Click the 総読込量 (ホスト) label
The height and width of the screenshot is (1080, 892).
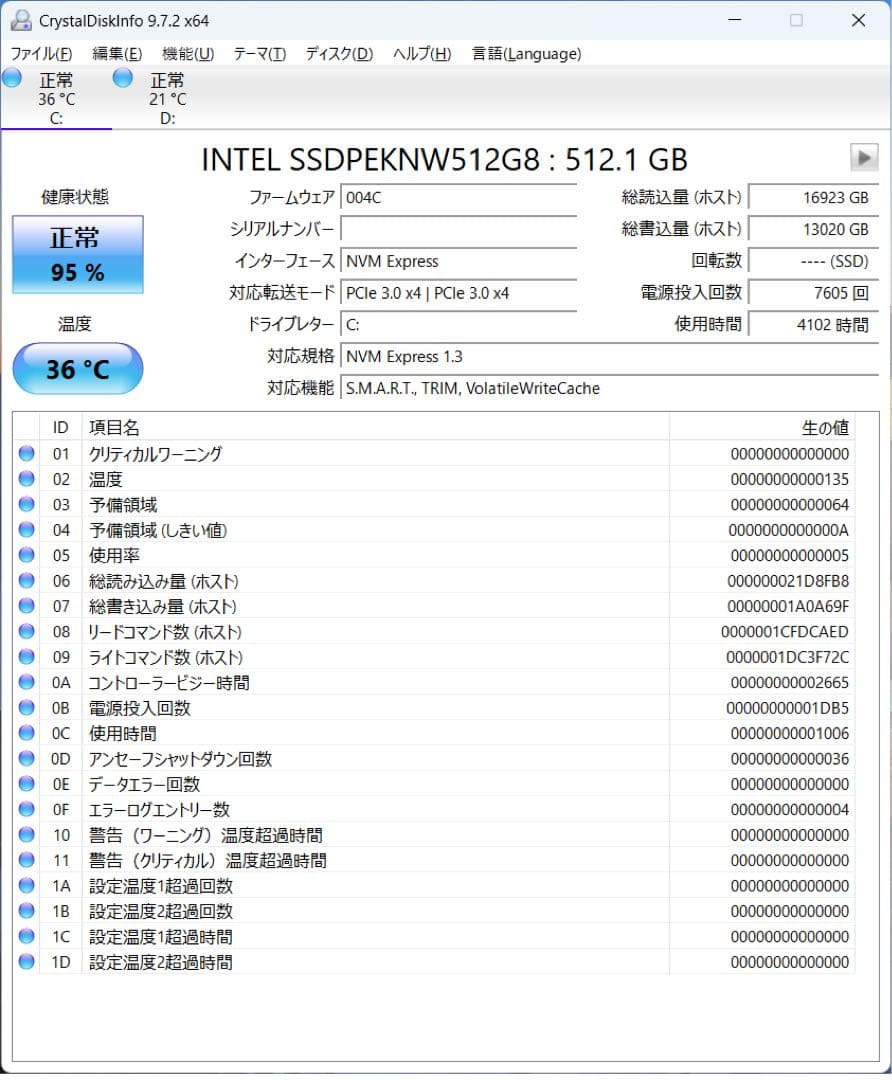coord(681,198)
